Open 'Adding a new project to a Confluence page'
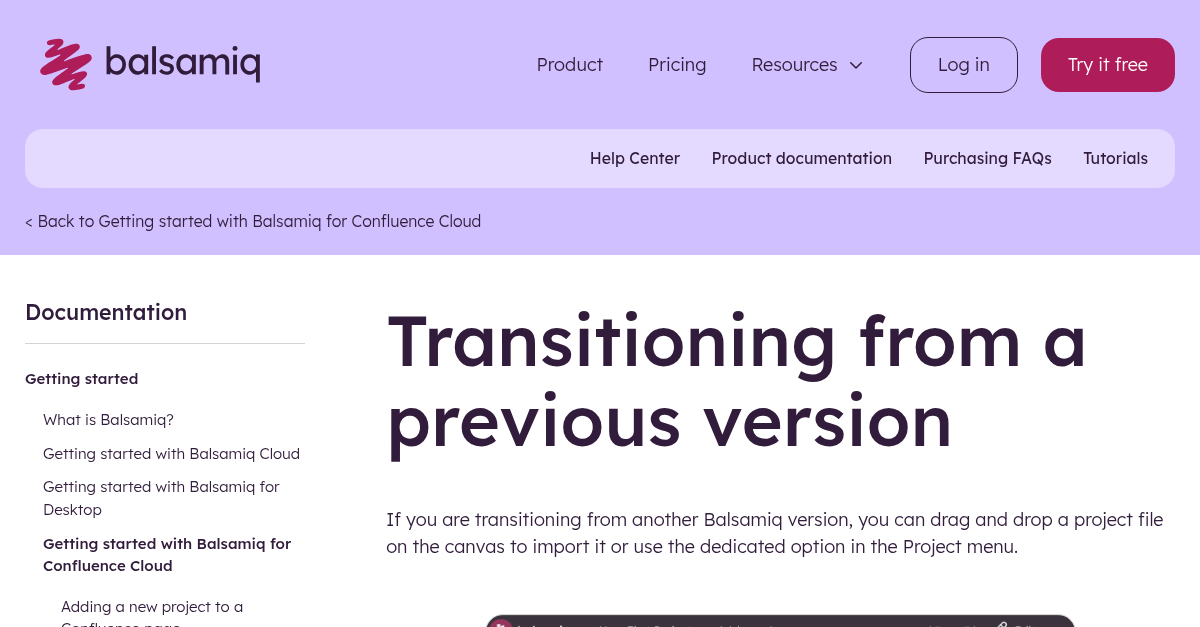This screenshot has width=1200, height=627. (152, 611)
